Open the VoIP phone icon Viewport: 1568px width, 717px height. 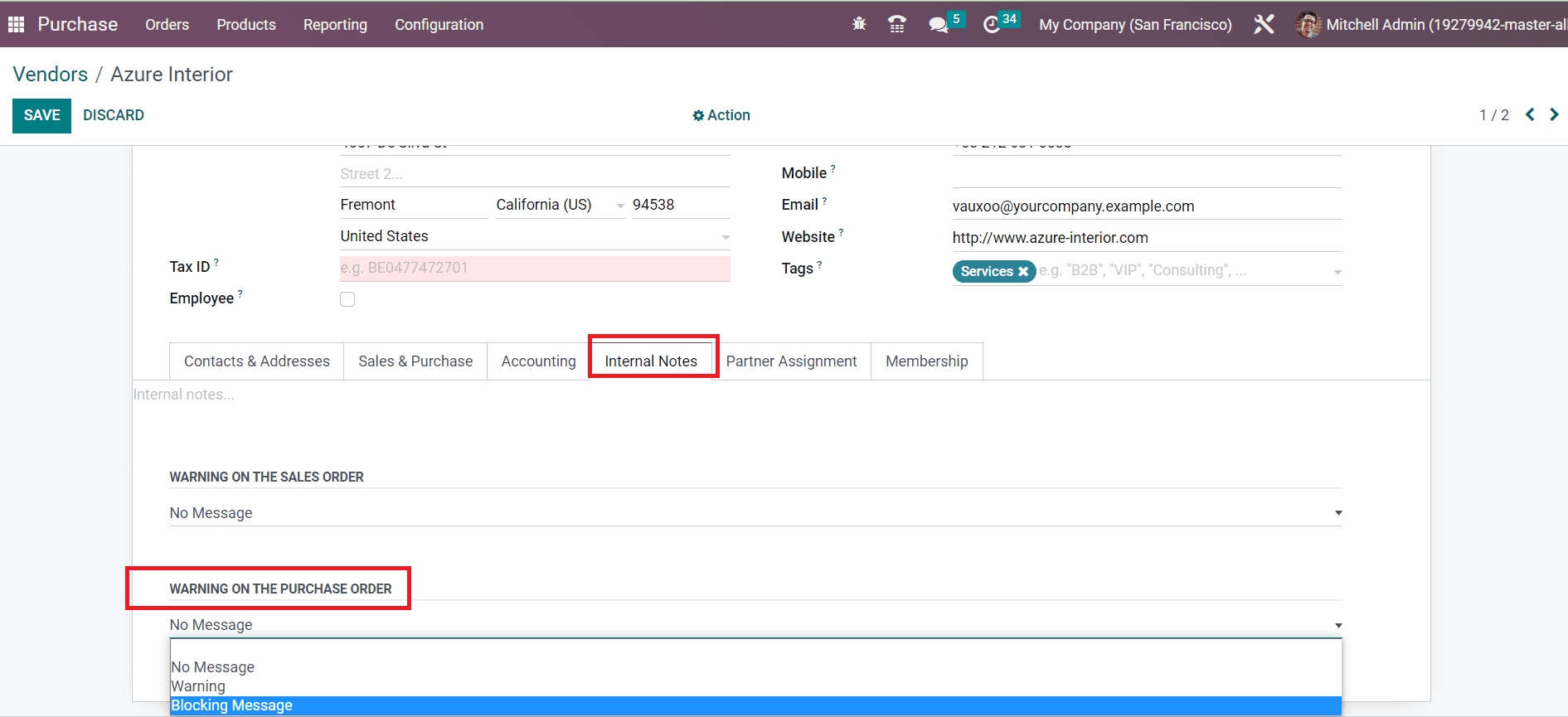pyautogui.click(x=896, y=25)
